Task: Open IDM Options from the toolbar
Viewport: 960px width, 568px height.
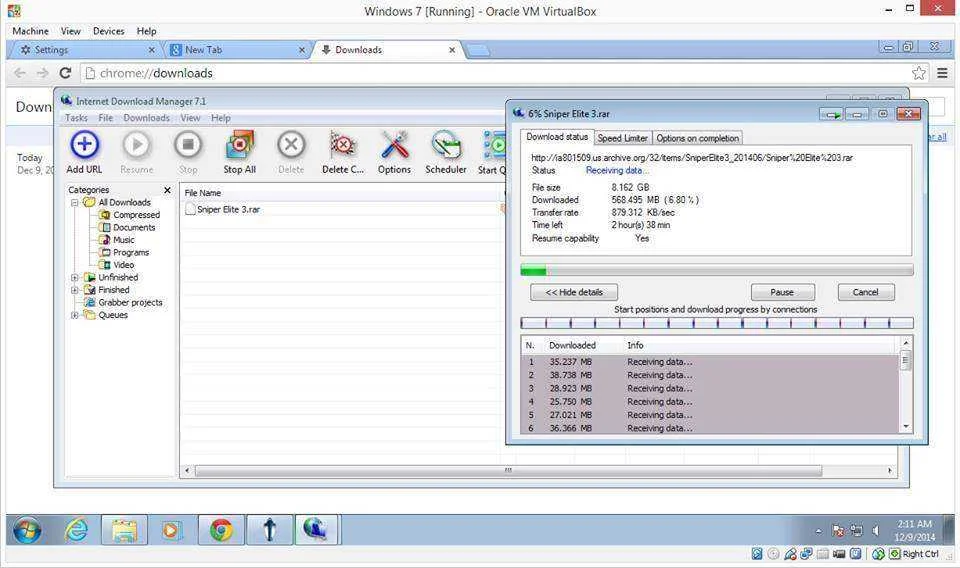Action: [394, 152]
